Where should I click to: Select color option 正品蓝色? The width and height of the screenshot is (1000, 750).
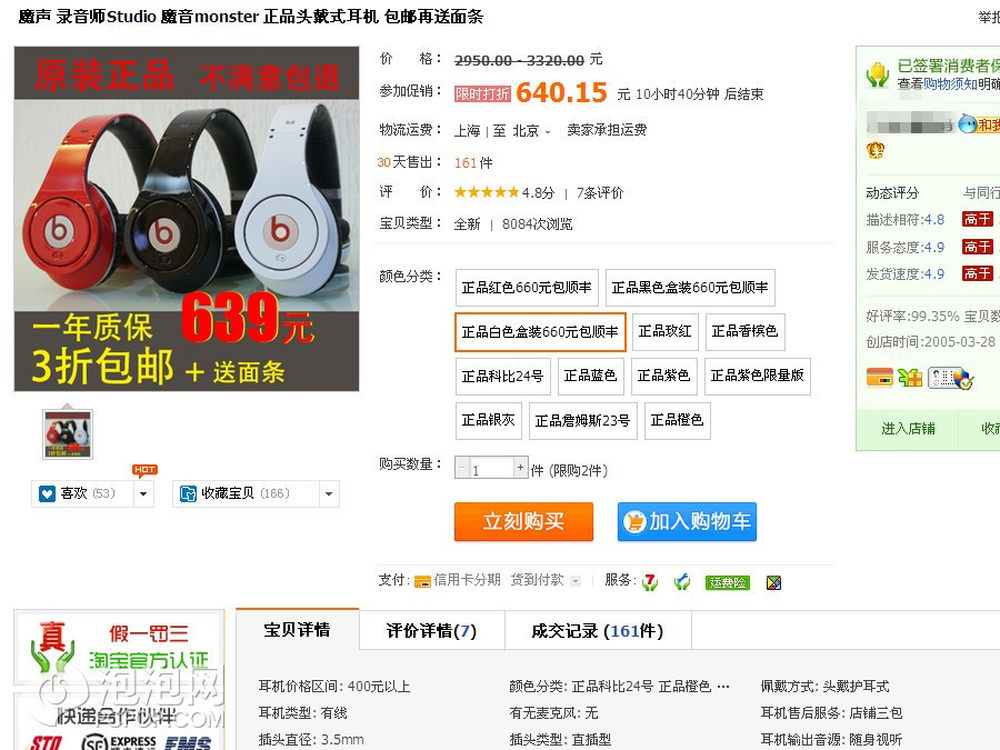point(591,376)
